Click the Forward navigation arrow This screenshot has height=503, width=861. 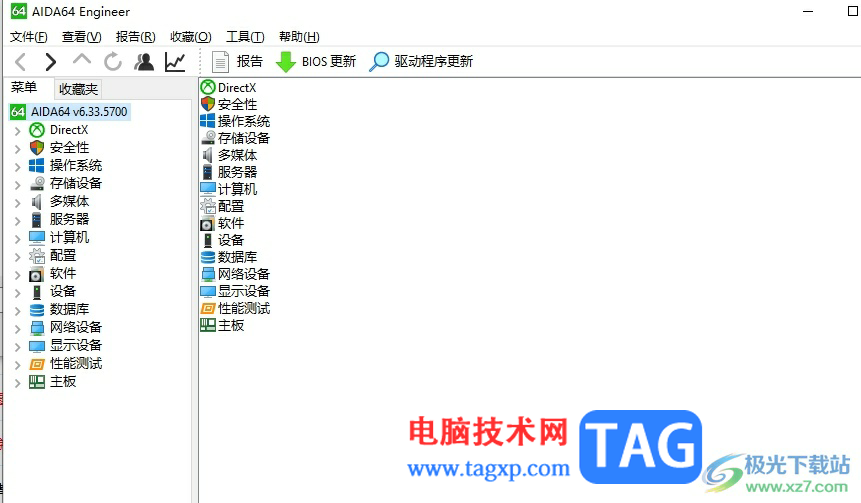tap(51, 62)
